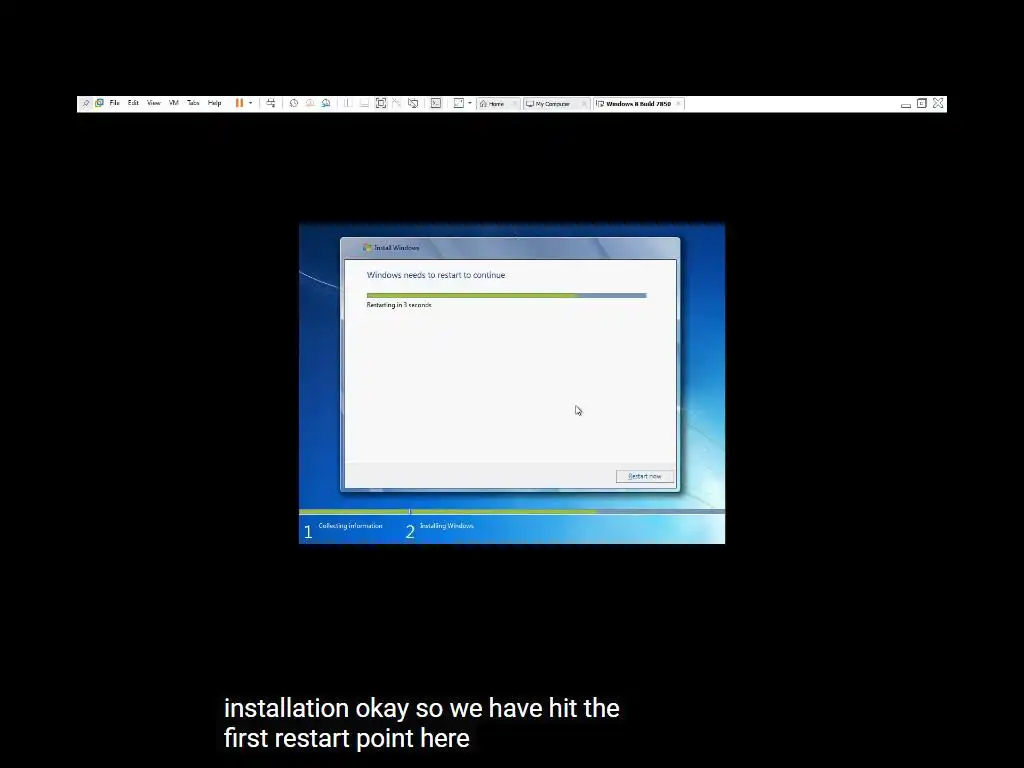Image resolution: width=1024 pixels, height=768 pixels.
Task: Open console view icon
Action: (x=436, y=103)
